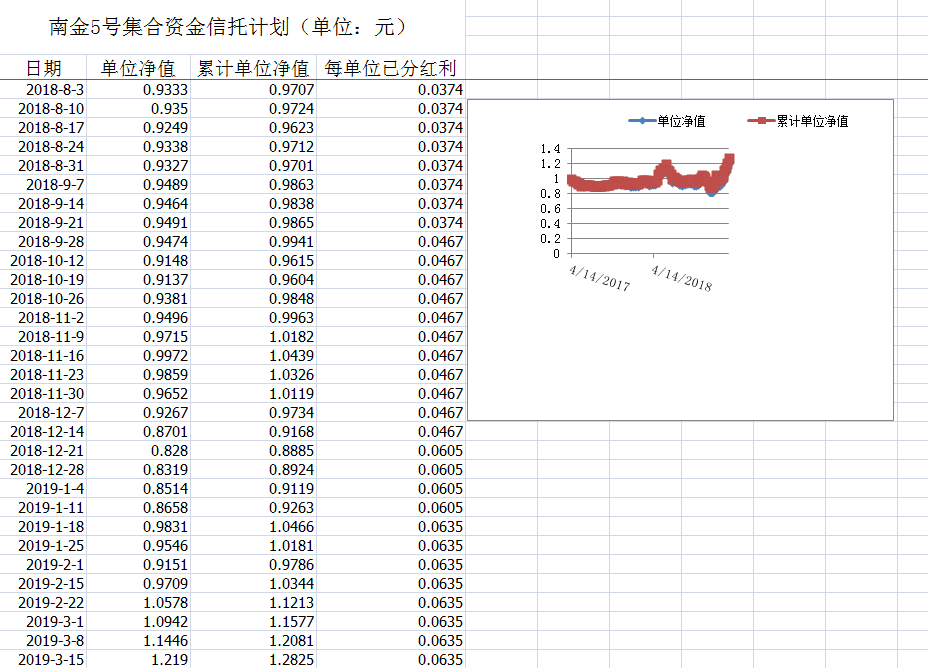The width and height of the screenshot is (928, 668).
Task: Select the date cell 2018-10-26
Action: point(43,298)
